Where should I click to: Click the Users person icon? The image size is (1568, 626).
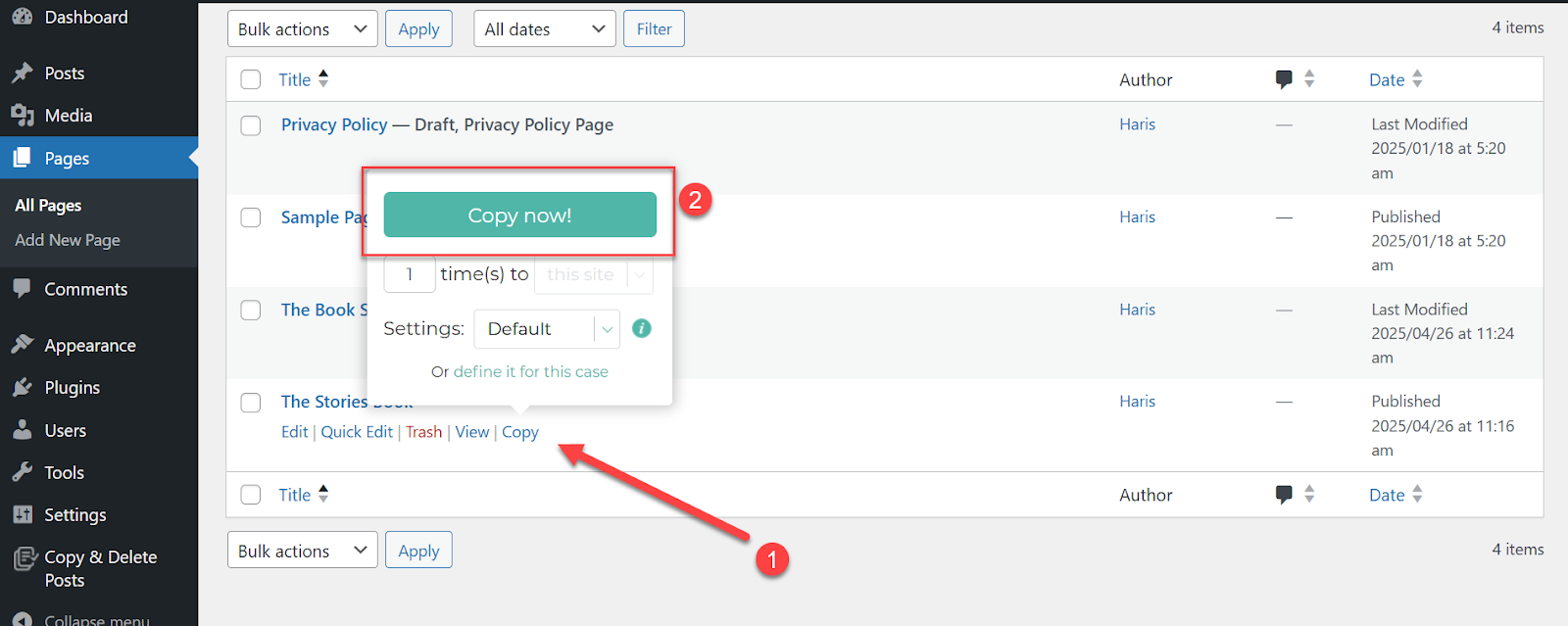pyautogui.click(x=22, y=430)
